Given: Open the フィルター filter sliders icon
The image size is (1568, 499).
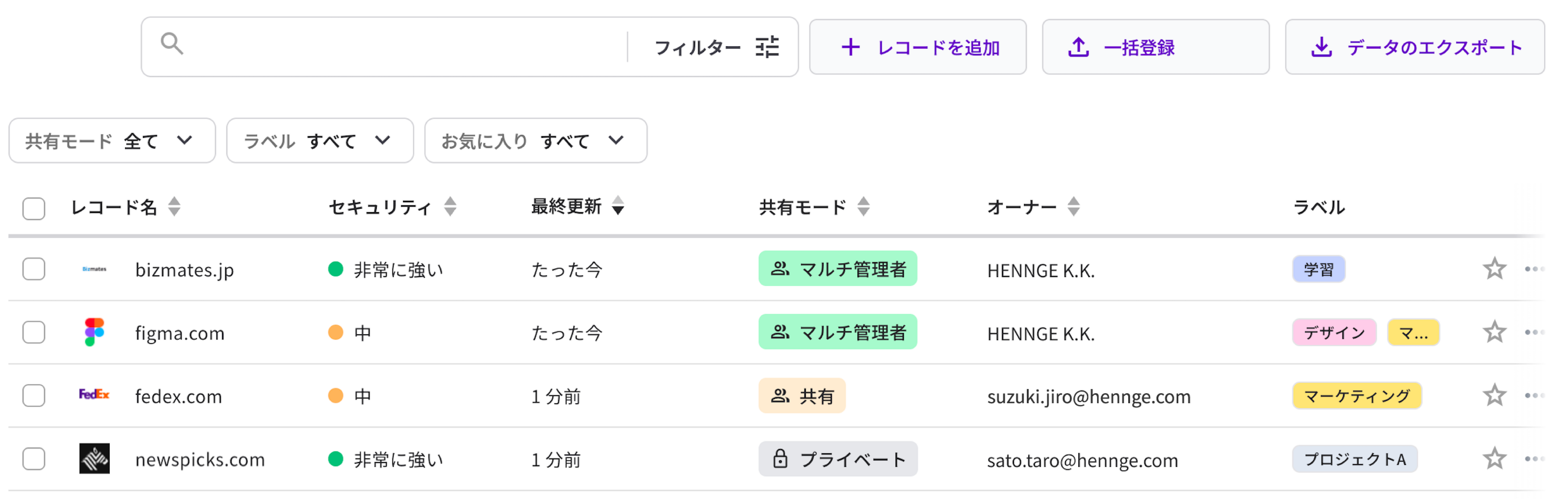Looking at the screenshot, I should click(x=766, y=47).
